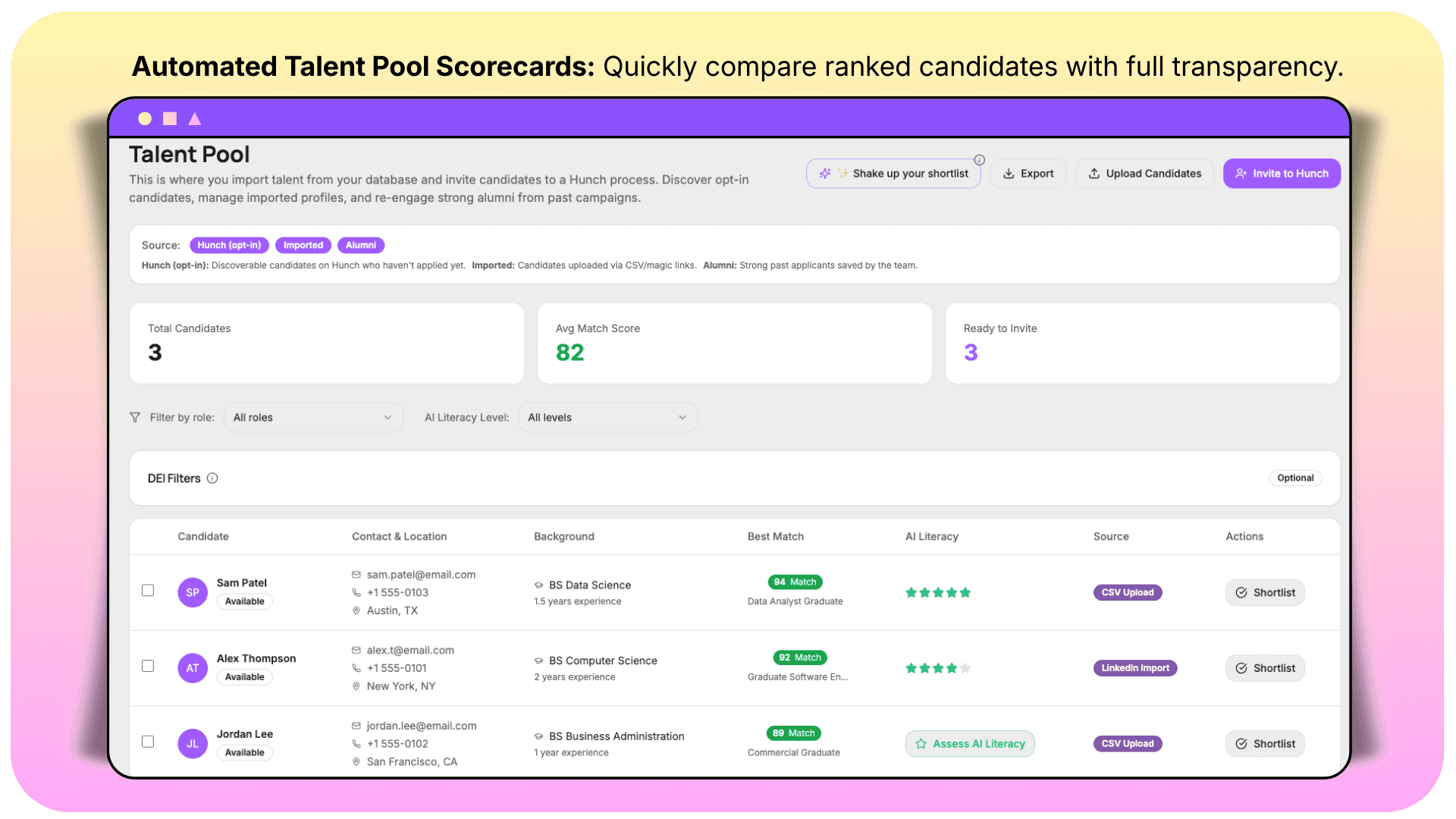
Task: Click the Export button
Action: point(1028,174)
